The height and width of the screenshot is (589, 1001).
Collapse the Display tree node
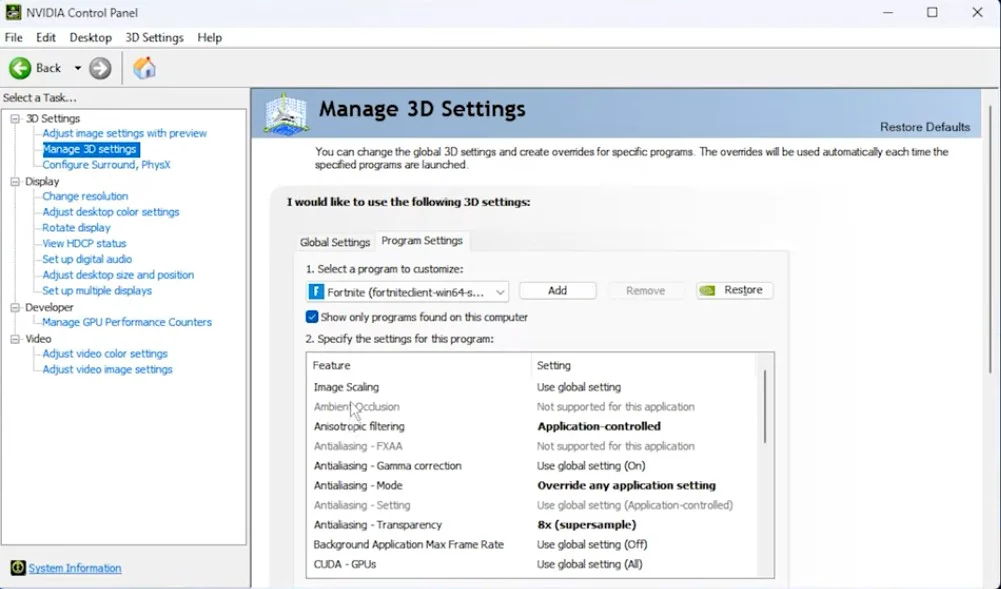pos(15,182)
